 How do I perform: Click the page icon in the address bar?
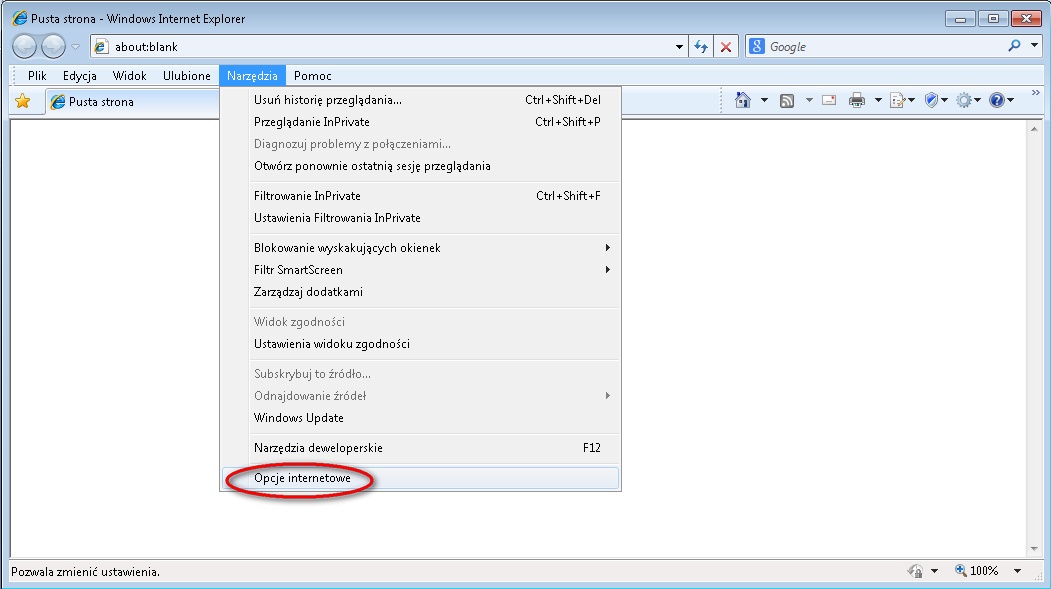click(101, 46)
